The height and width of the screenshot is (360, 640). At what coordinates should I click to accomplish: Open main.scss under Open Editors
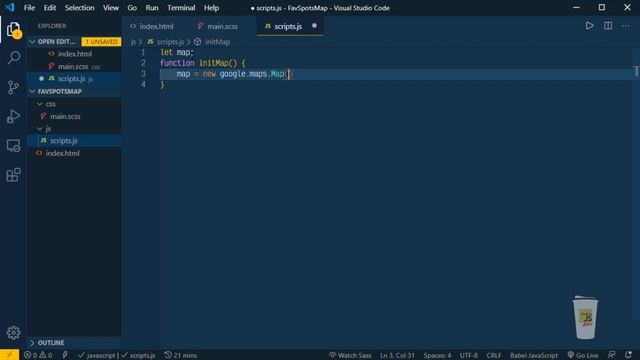(x=74, y=67)
